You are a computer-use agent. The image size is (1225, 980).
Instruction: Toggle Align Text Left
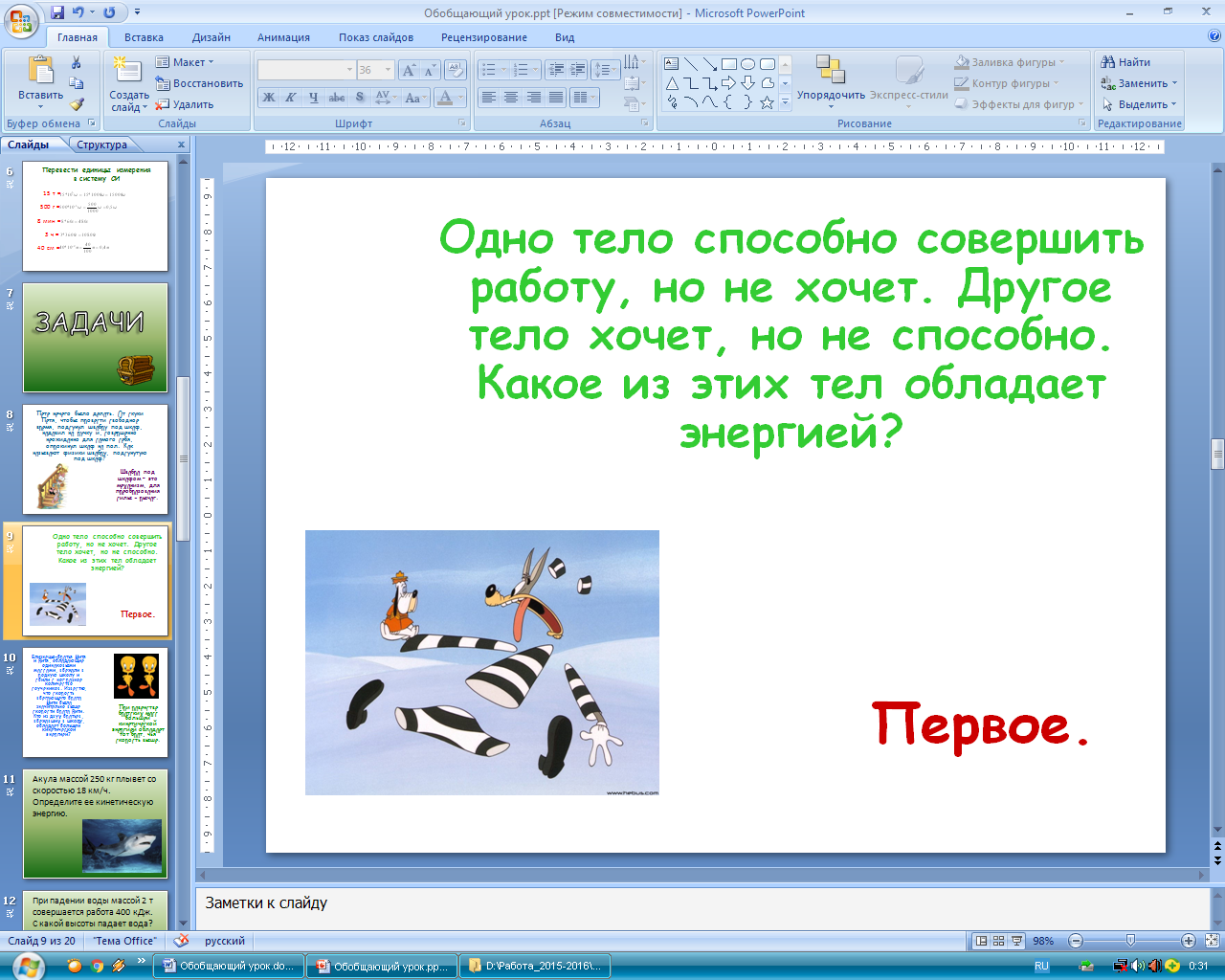tap(489, 98)
